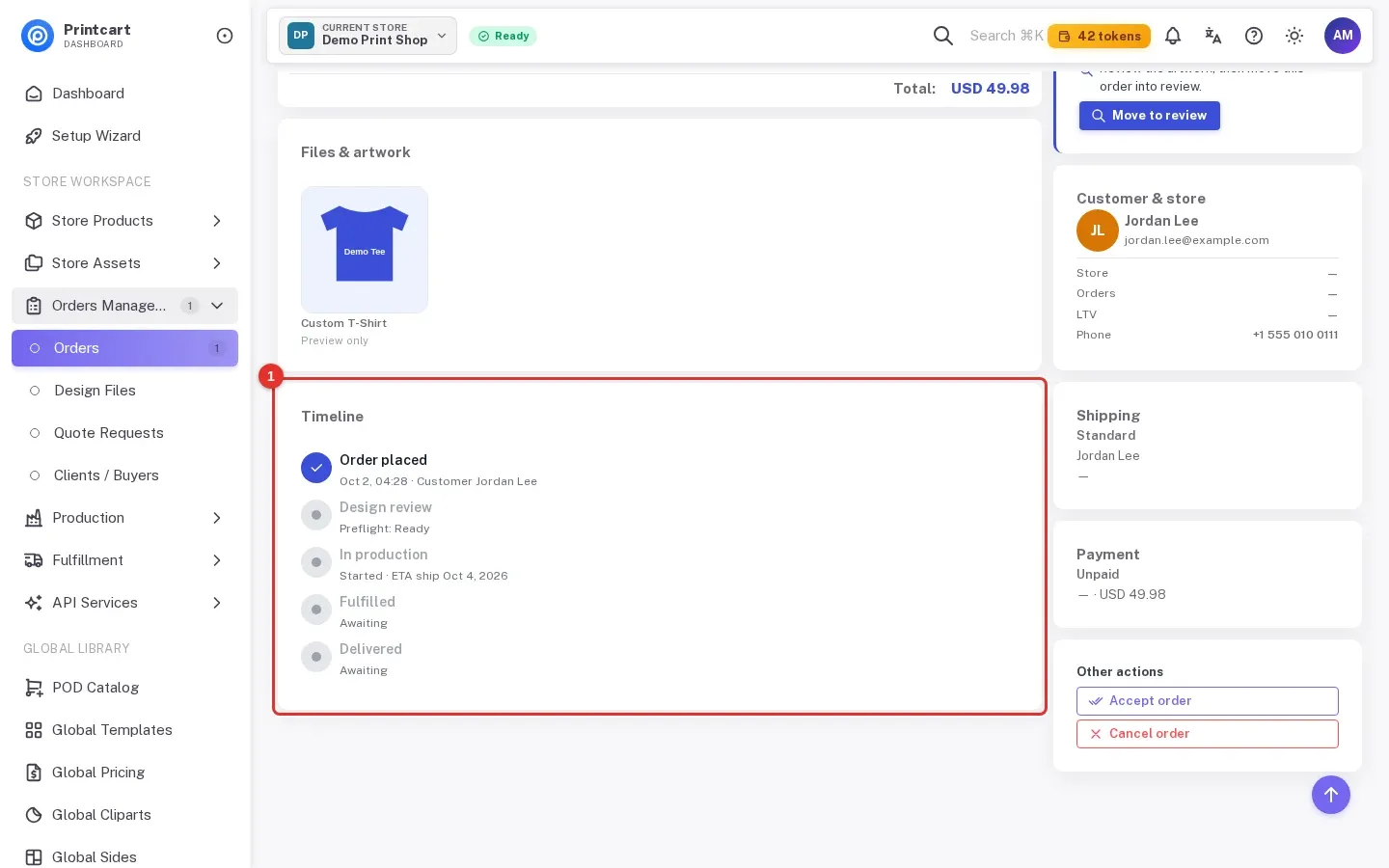1389x868 pixels.
Task: Click the JL customer avatar
Action: (1098, 231)
